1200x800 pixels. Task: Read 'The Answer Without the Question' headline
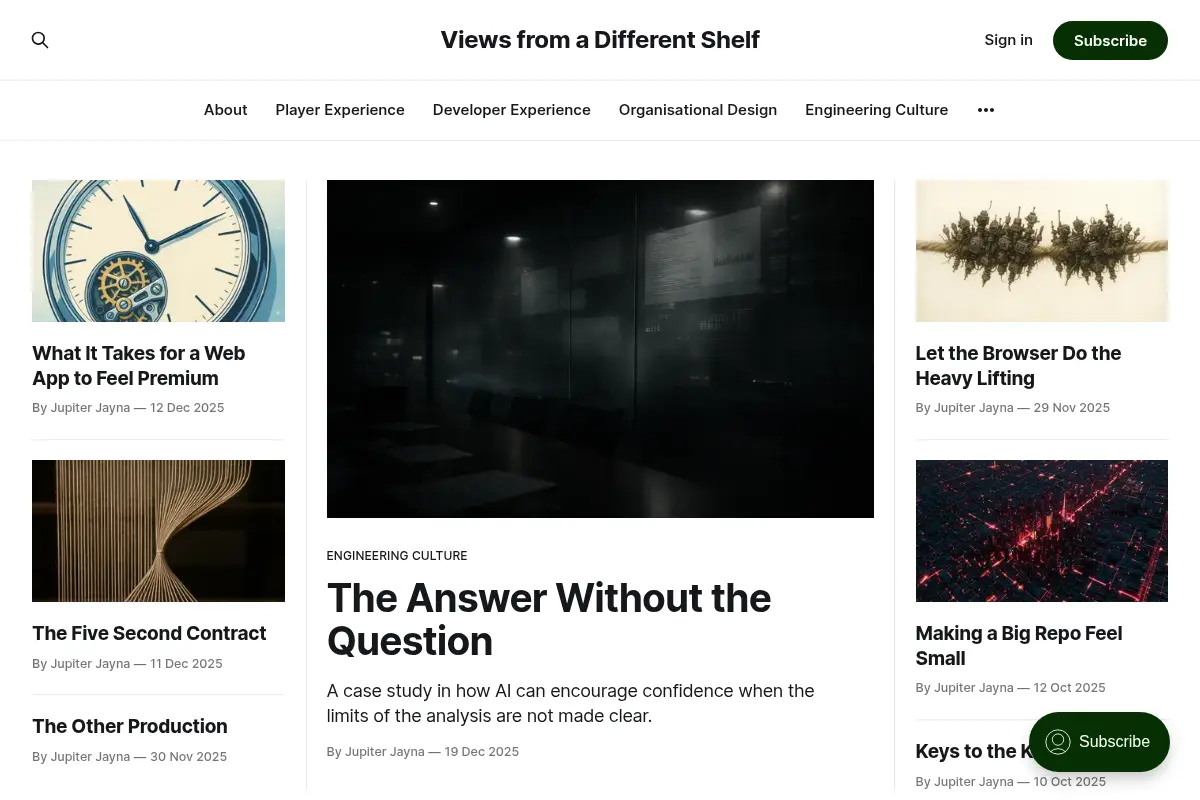pyautogui.click(x=549, y=619)
